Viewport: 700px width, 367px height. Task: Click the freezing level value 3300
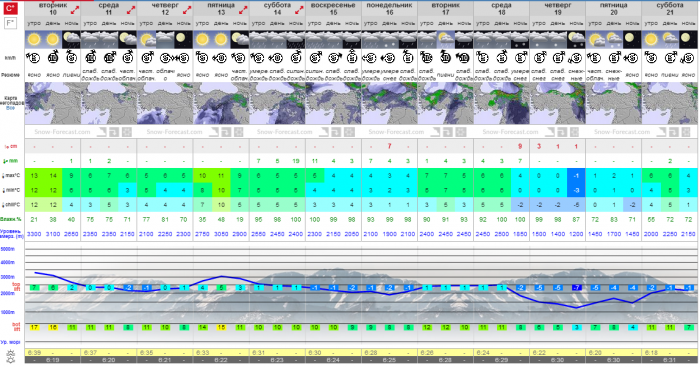tap(34, 234)
